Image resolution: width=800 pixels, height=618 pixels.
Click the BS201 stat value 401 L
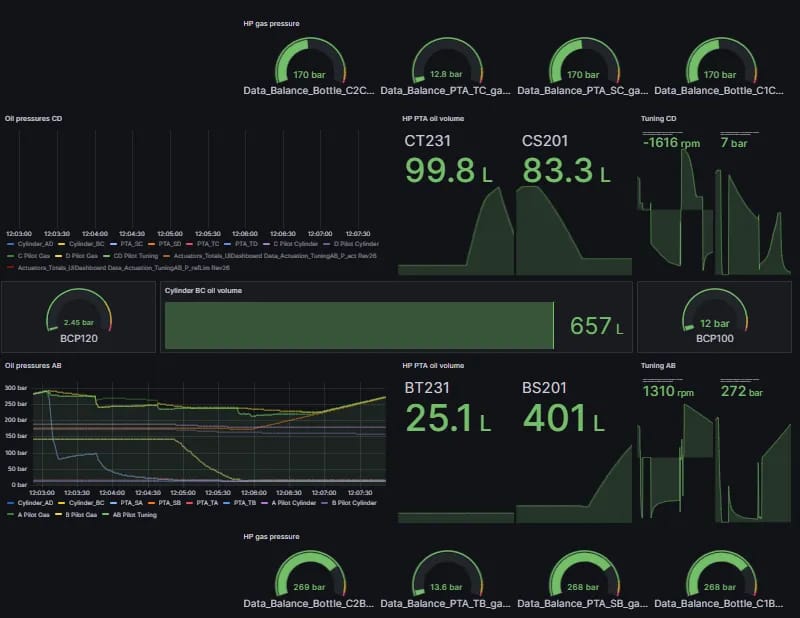[564, 418]
